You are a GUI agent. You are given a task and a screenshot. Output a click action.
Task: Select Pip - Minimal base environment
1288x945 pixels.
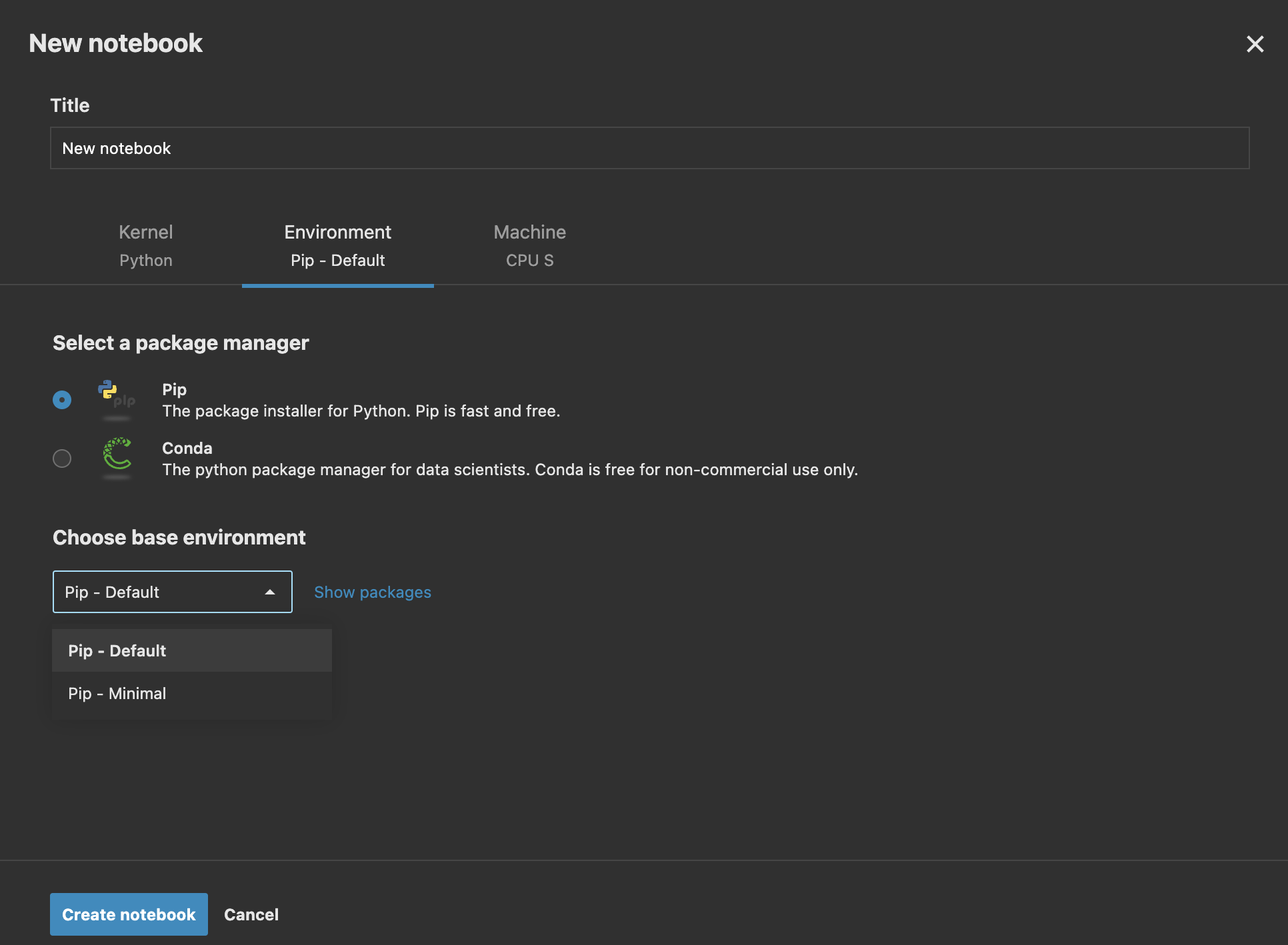click(x=117, y=693)
